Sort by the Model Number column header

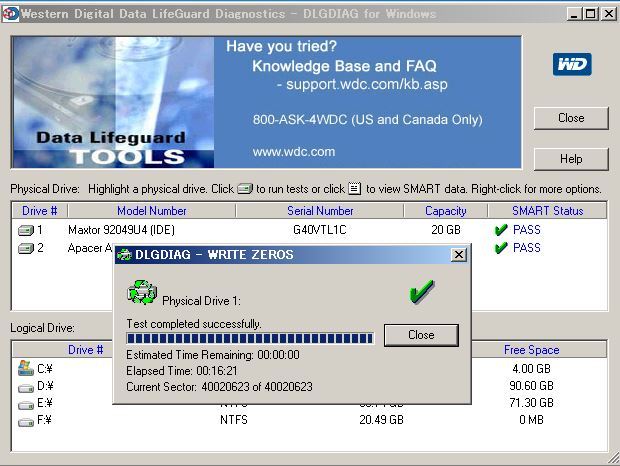click(x=152, y=211)
